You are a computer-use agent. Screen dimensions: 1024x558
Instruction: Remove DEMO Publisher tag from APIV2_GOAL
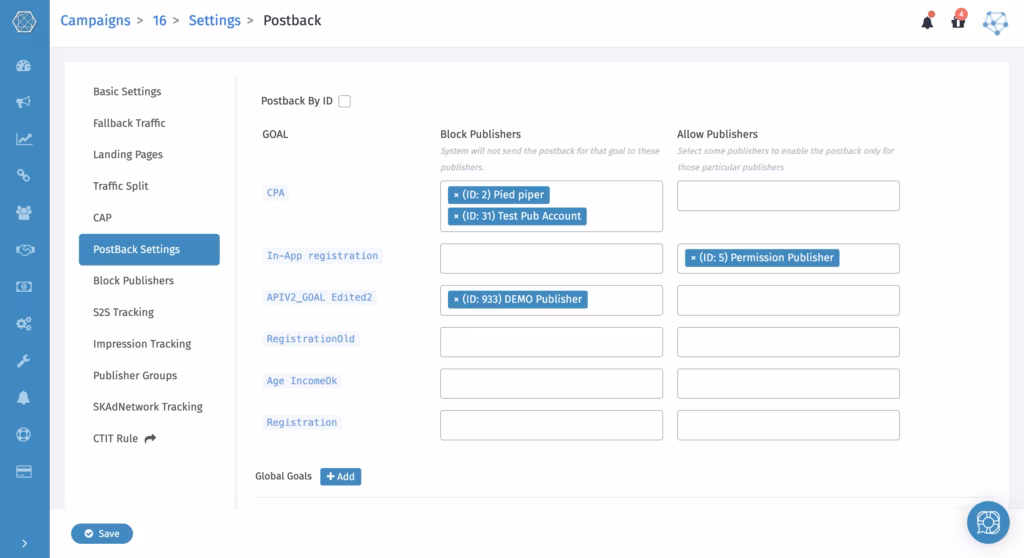pyautogui.click(x=456, y=299)
